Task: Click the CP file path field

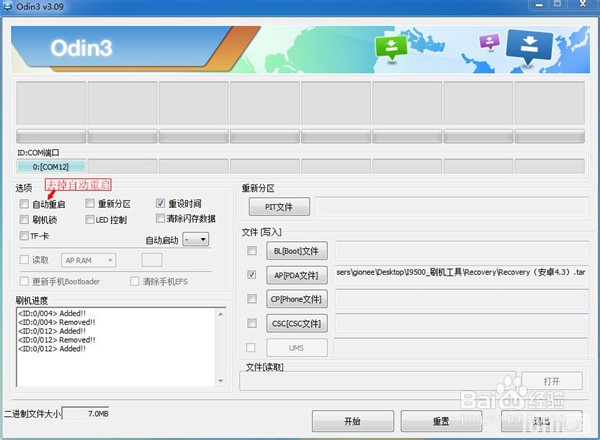Action: 462,299
